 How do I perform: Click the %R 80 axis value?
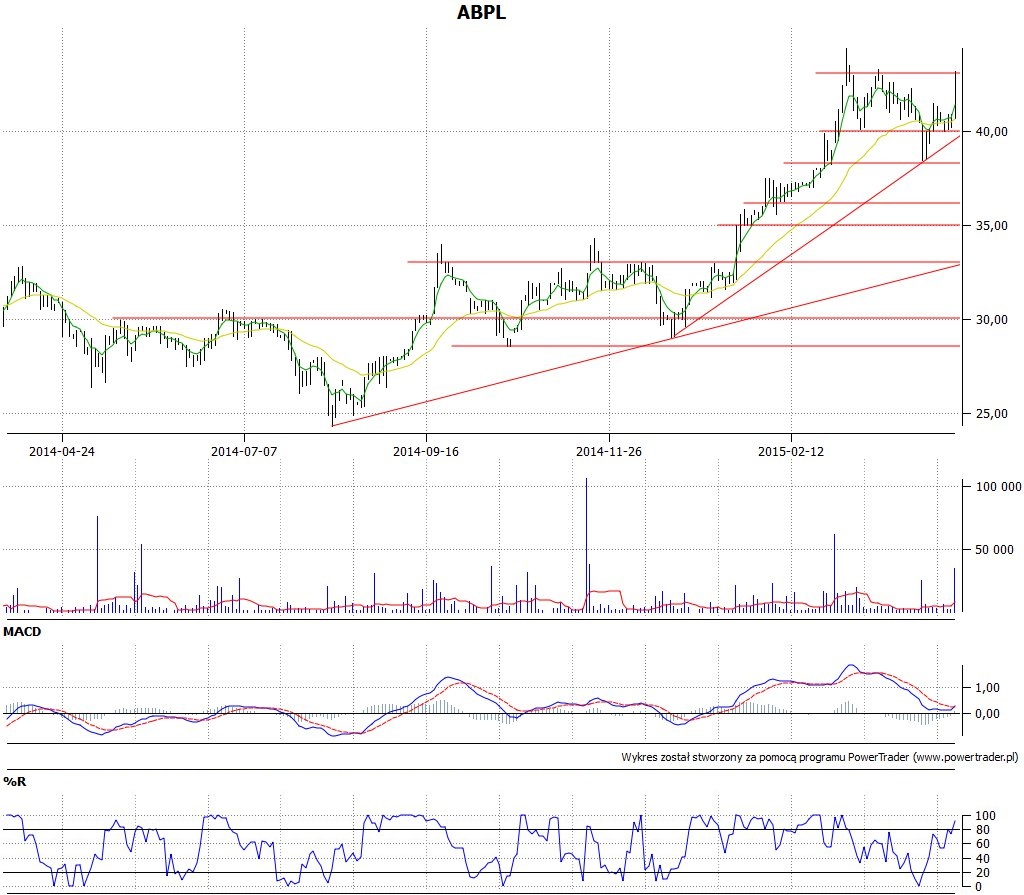click(x=983, y=830)
